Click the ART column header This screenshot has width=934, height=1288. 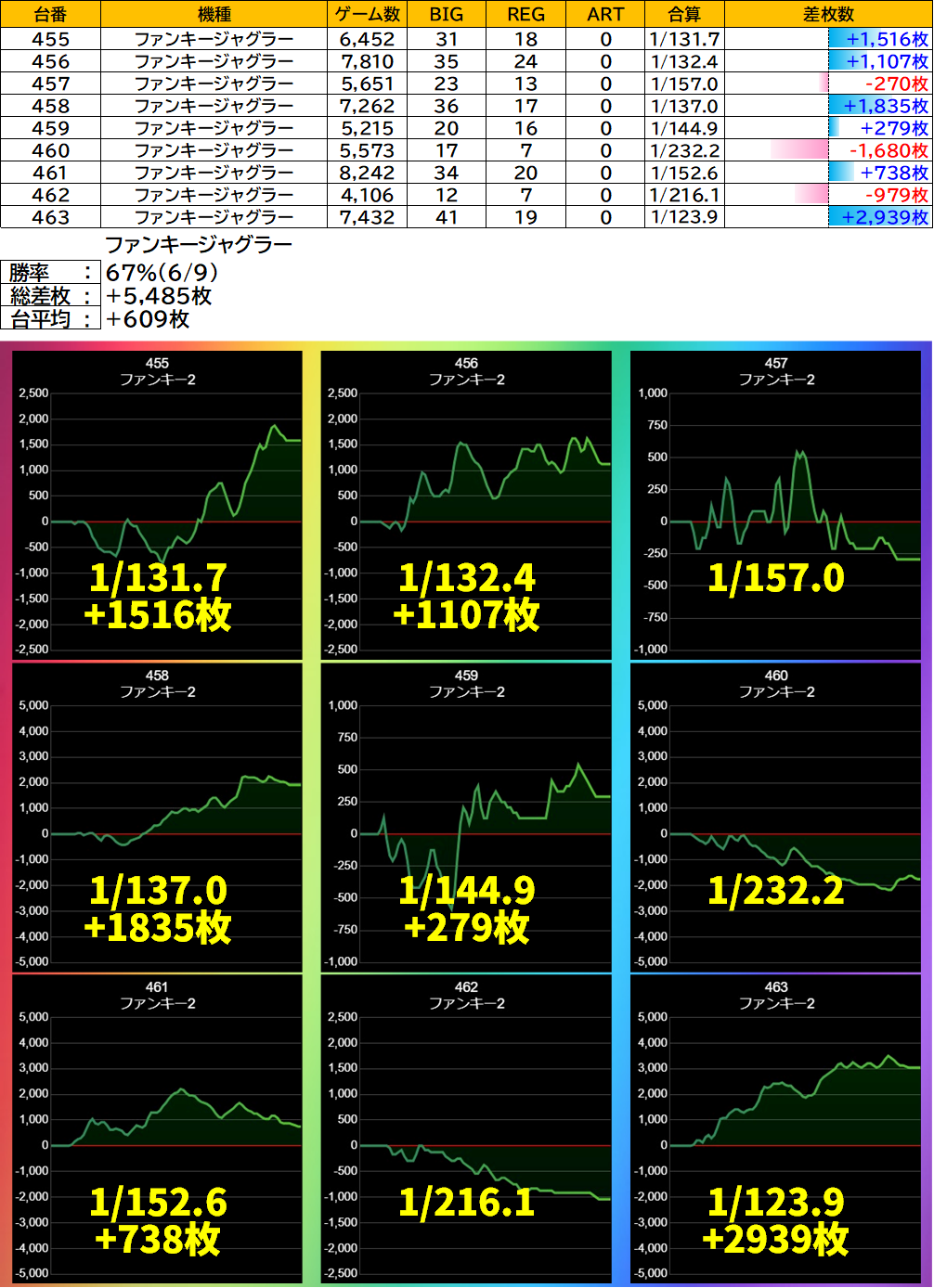[x=605, y=14]
